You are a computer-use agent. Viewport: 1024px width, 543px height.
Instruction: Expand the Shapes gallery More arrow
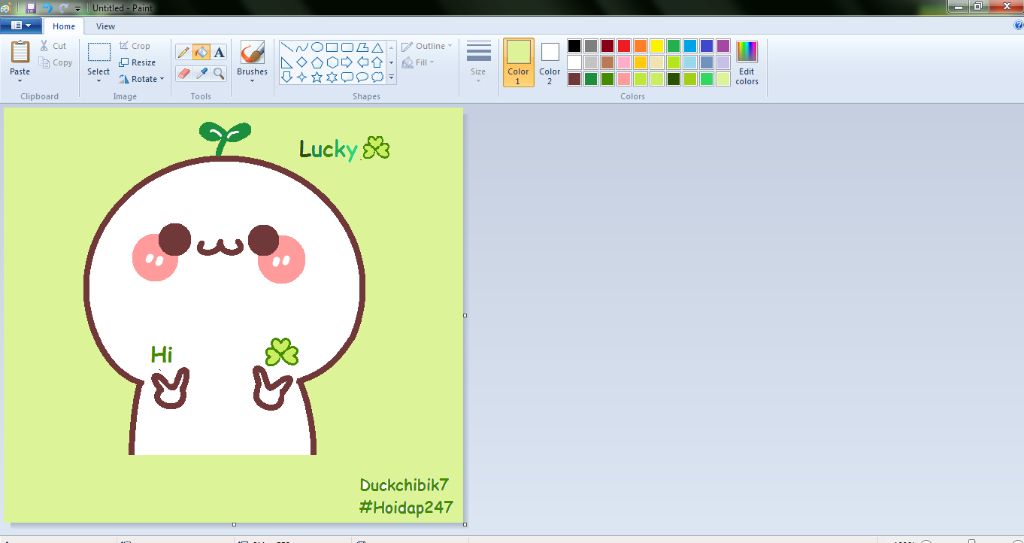click(391, 77)
